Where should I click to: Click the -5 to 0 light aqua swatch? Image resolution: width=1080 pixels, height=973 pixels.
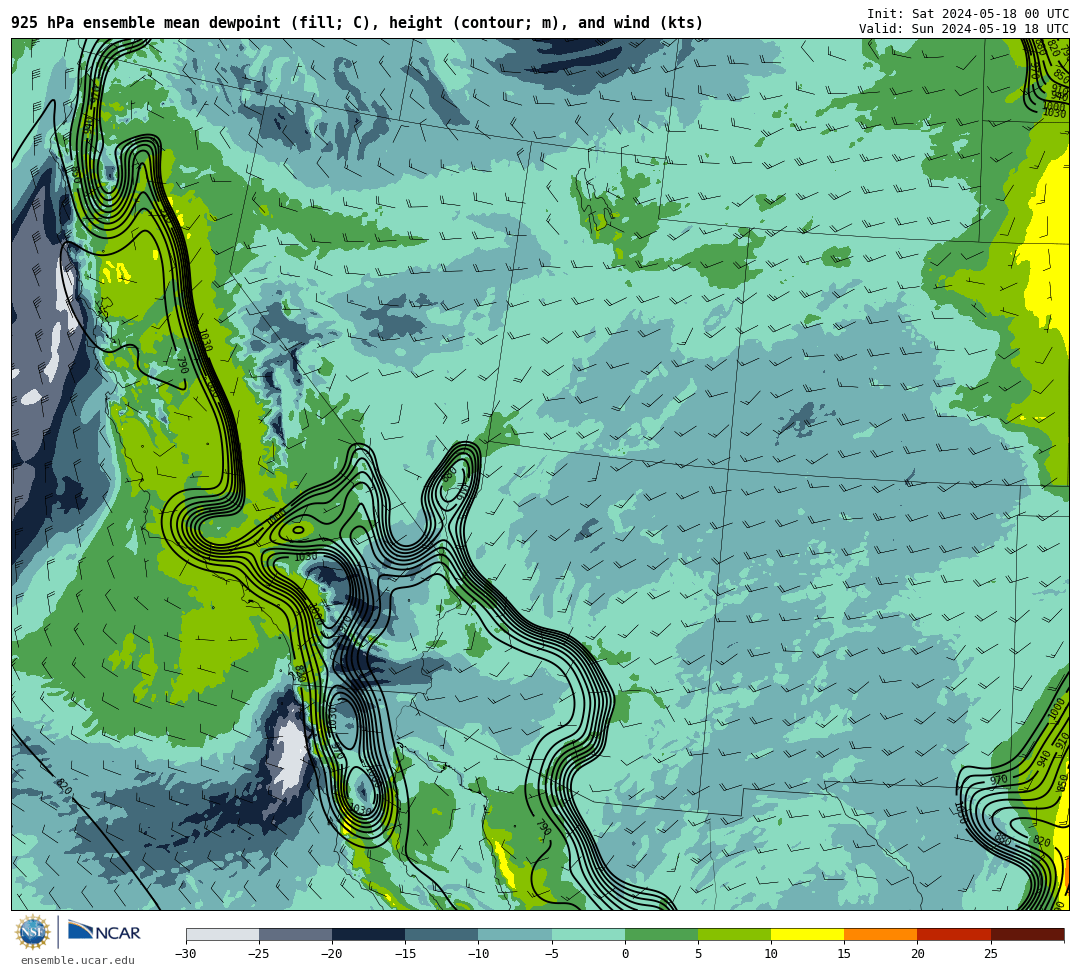[x=588, y=934]
